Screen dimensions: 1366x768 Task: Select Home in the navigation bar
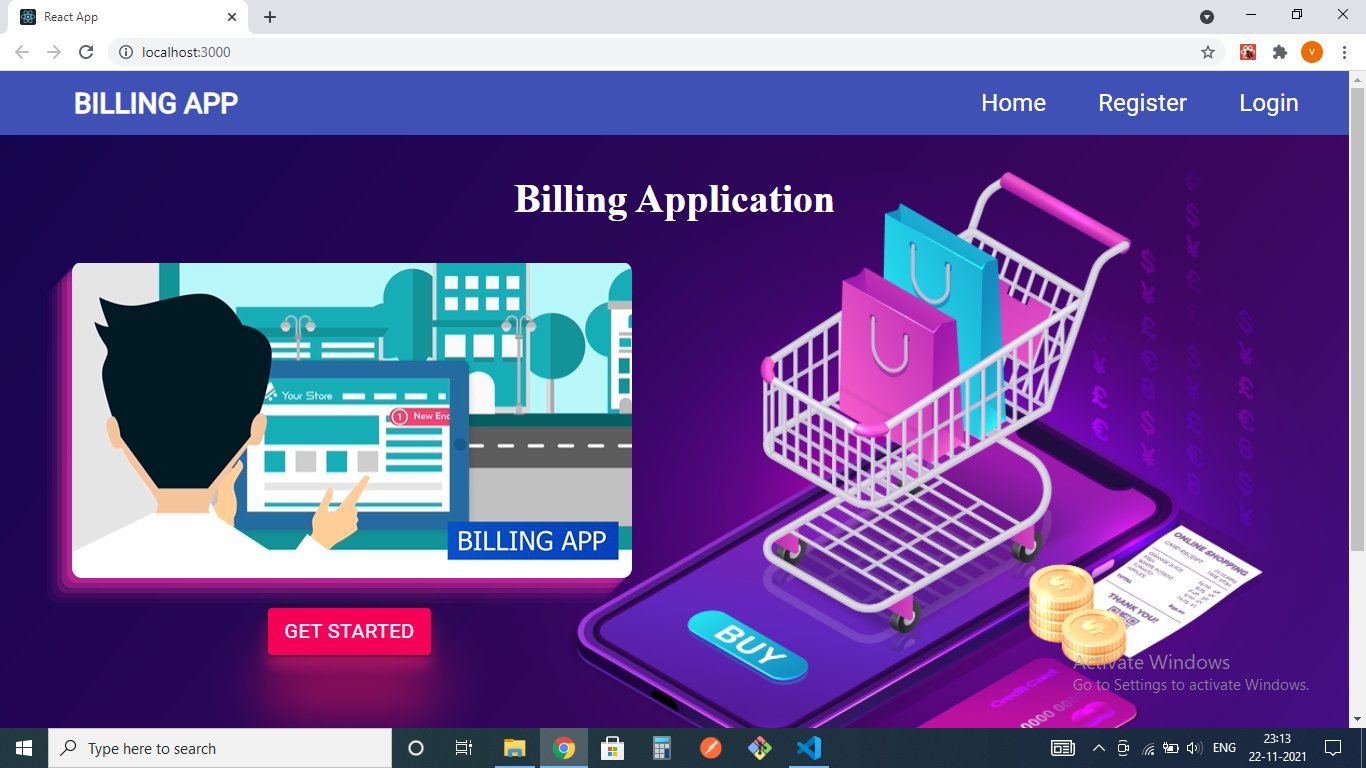click(x=1013, y=103)
